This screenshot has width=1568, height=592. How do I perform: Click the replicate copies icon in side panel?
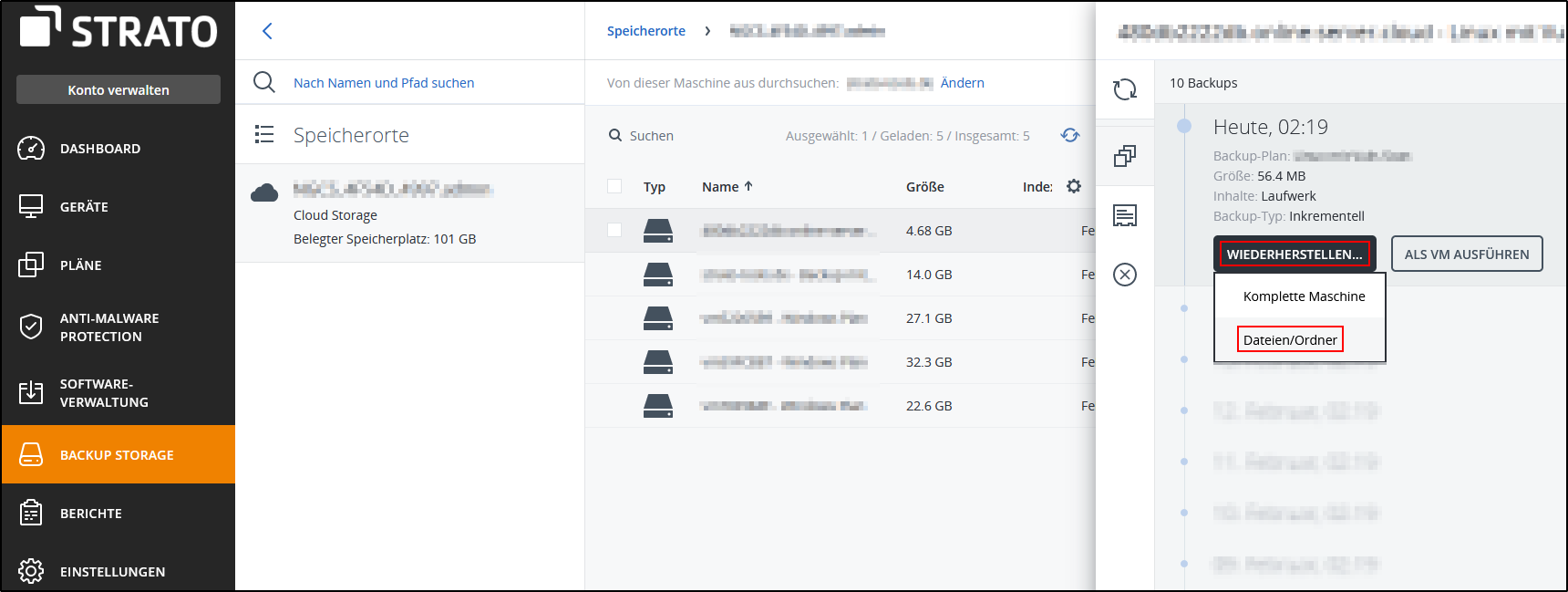(x=1125, y=156)
